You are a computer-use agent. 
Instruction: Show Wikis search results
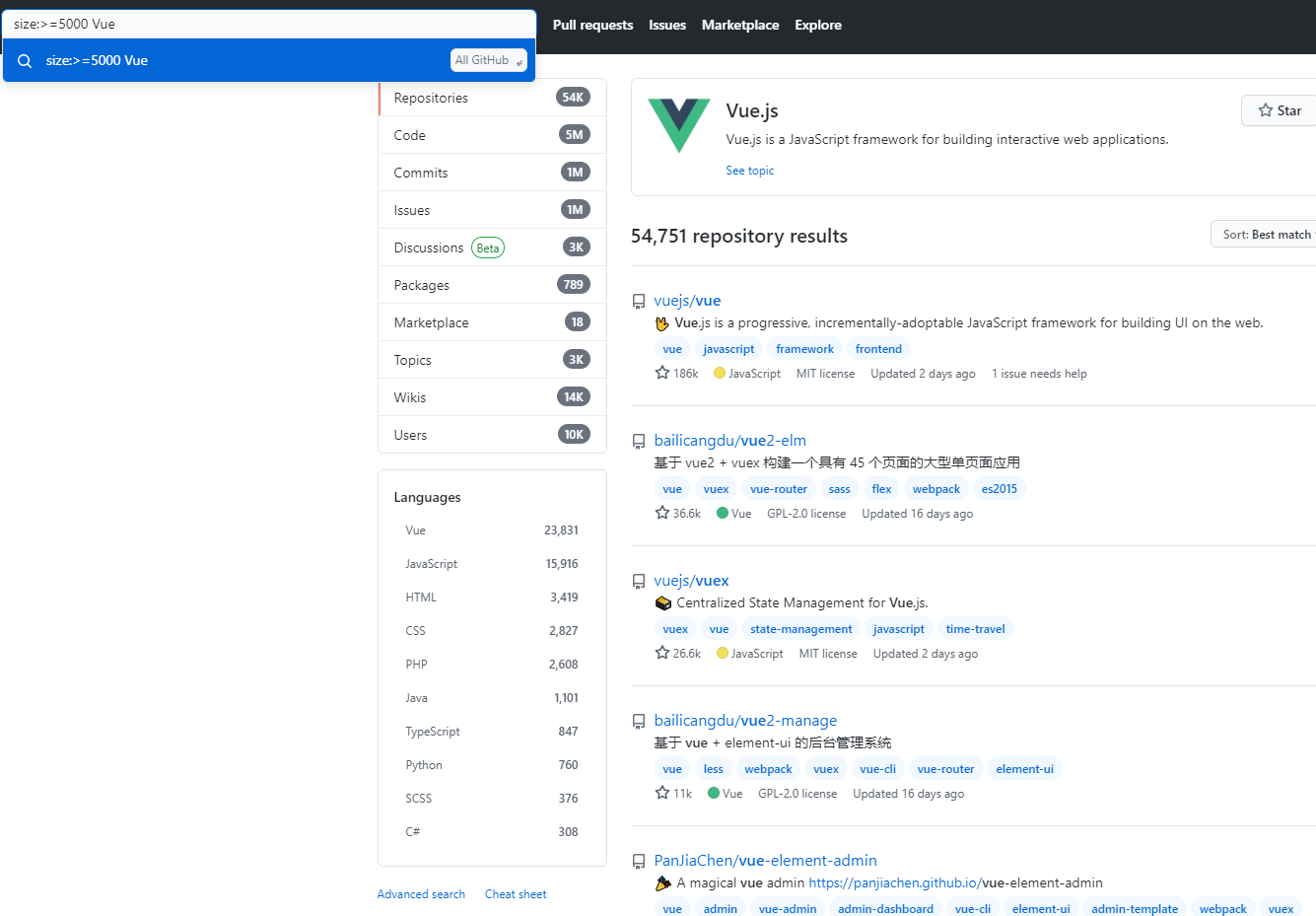(492, 397)
